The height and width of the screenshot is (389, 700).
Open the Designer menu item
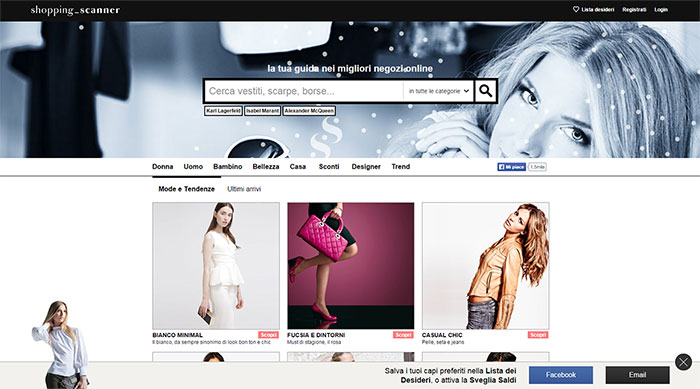pyautogui.click(x=366, y=167)
